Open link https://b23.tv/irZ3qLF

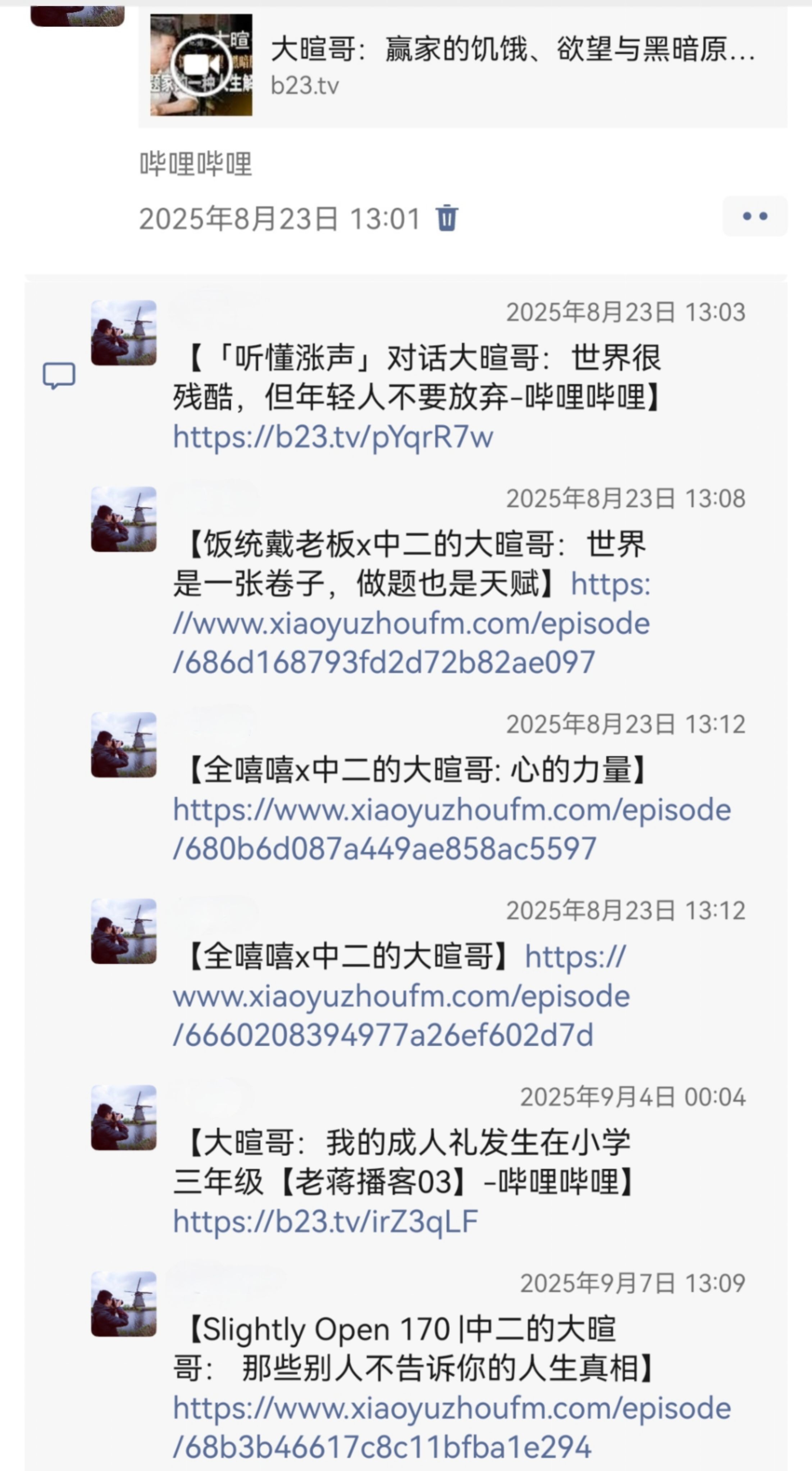[325, 1222]
